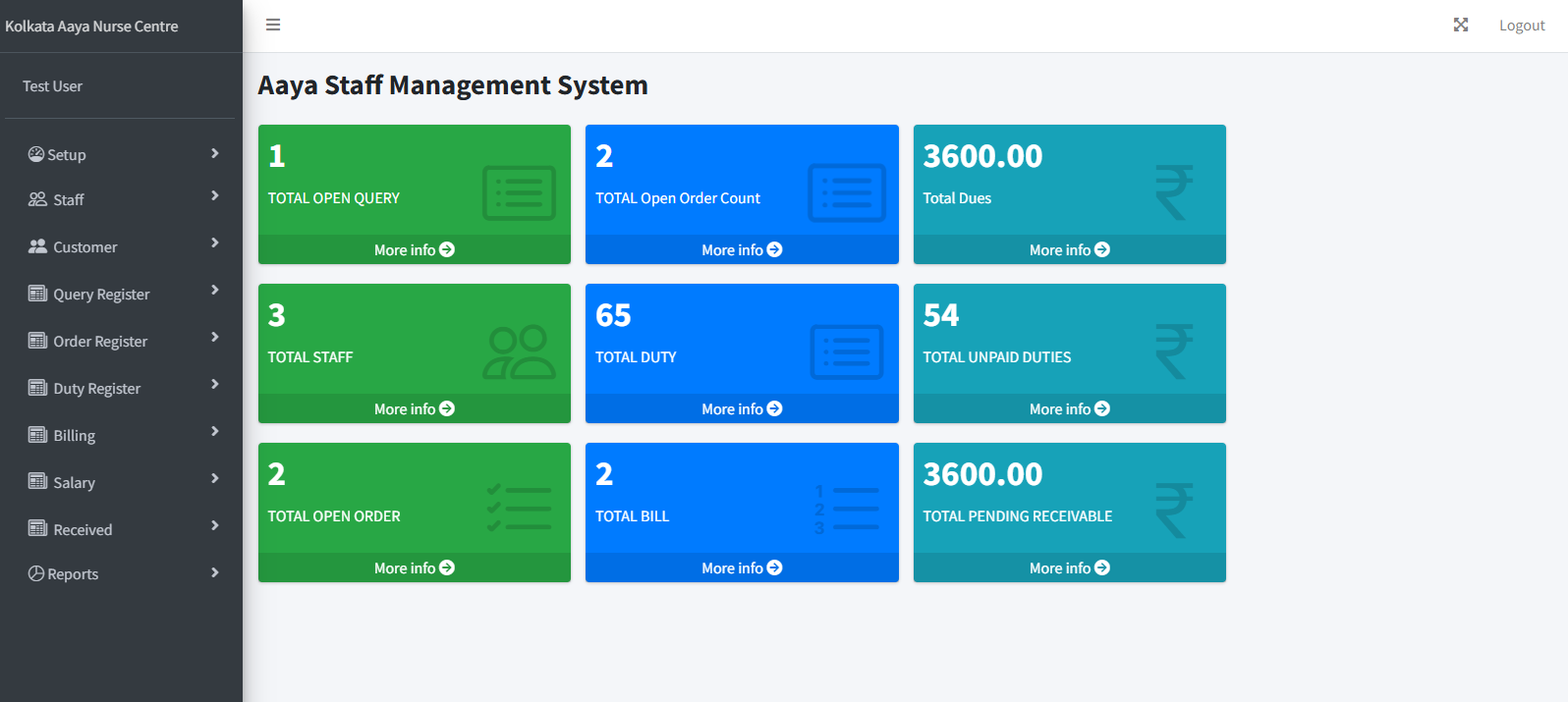
Task: Open the Duty Register menu item
Action: click(96, 388)
